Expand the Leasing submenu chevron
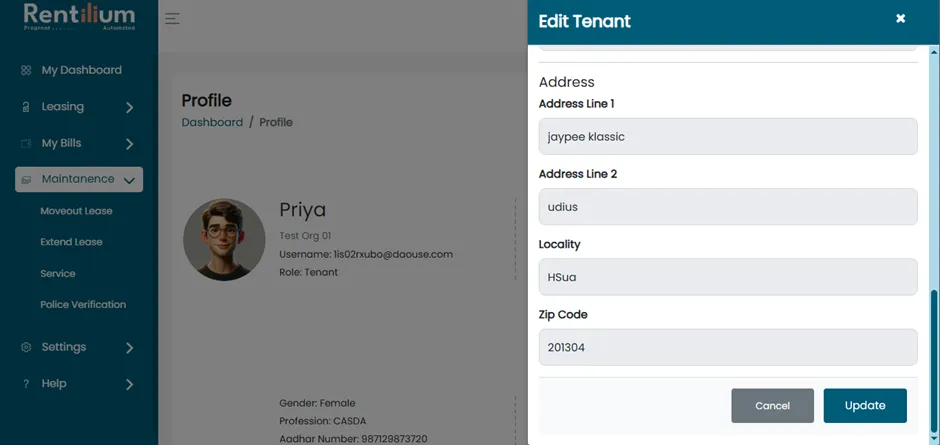Viewport: 940px width, 445px height. (x=129, y=108)
